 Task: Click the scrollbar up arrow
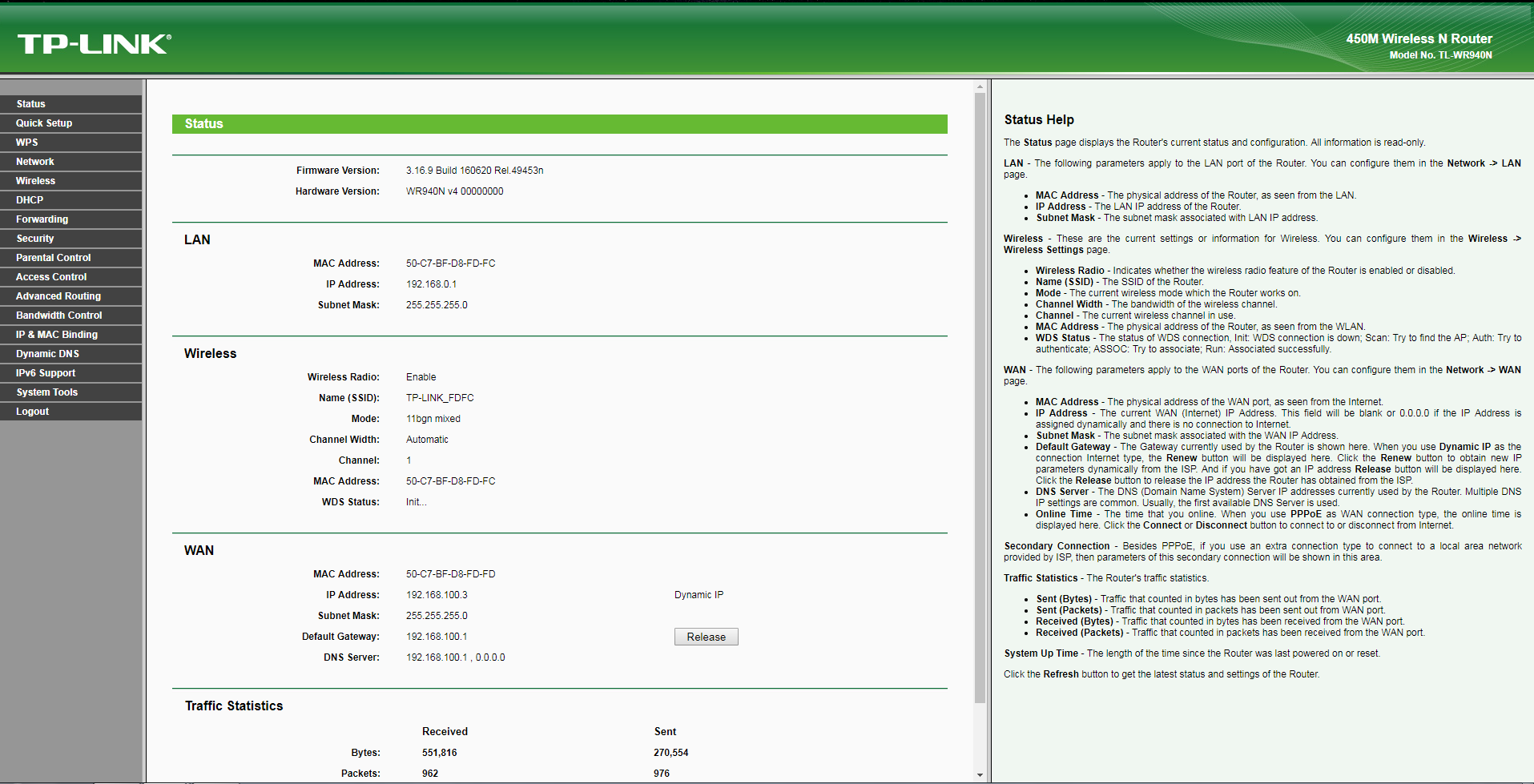[x=980, y=86]
